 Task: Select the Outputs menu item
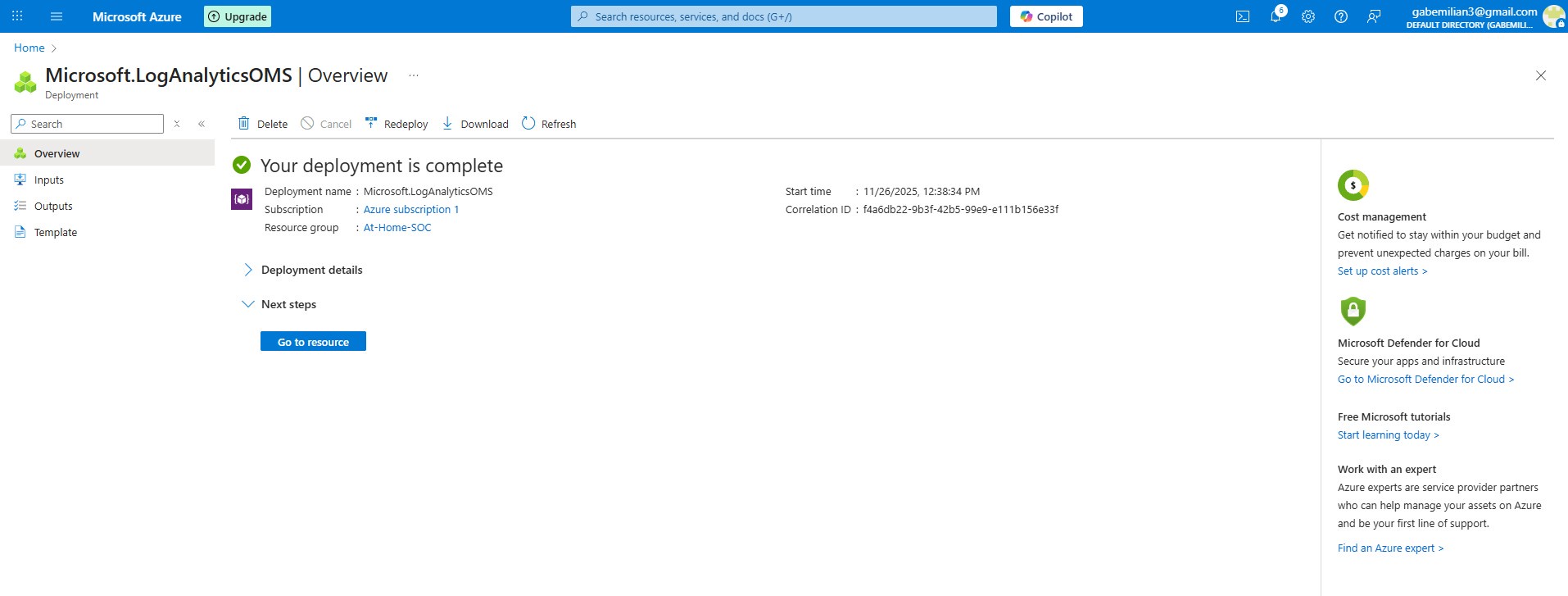[107, 206]
